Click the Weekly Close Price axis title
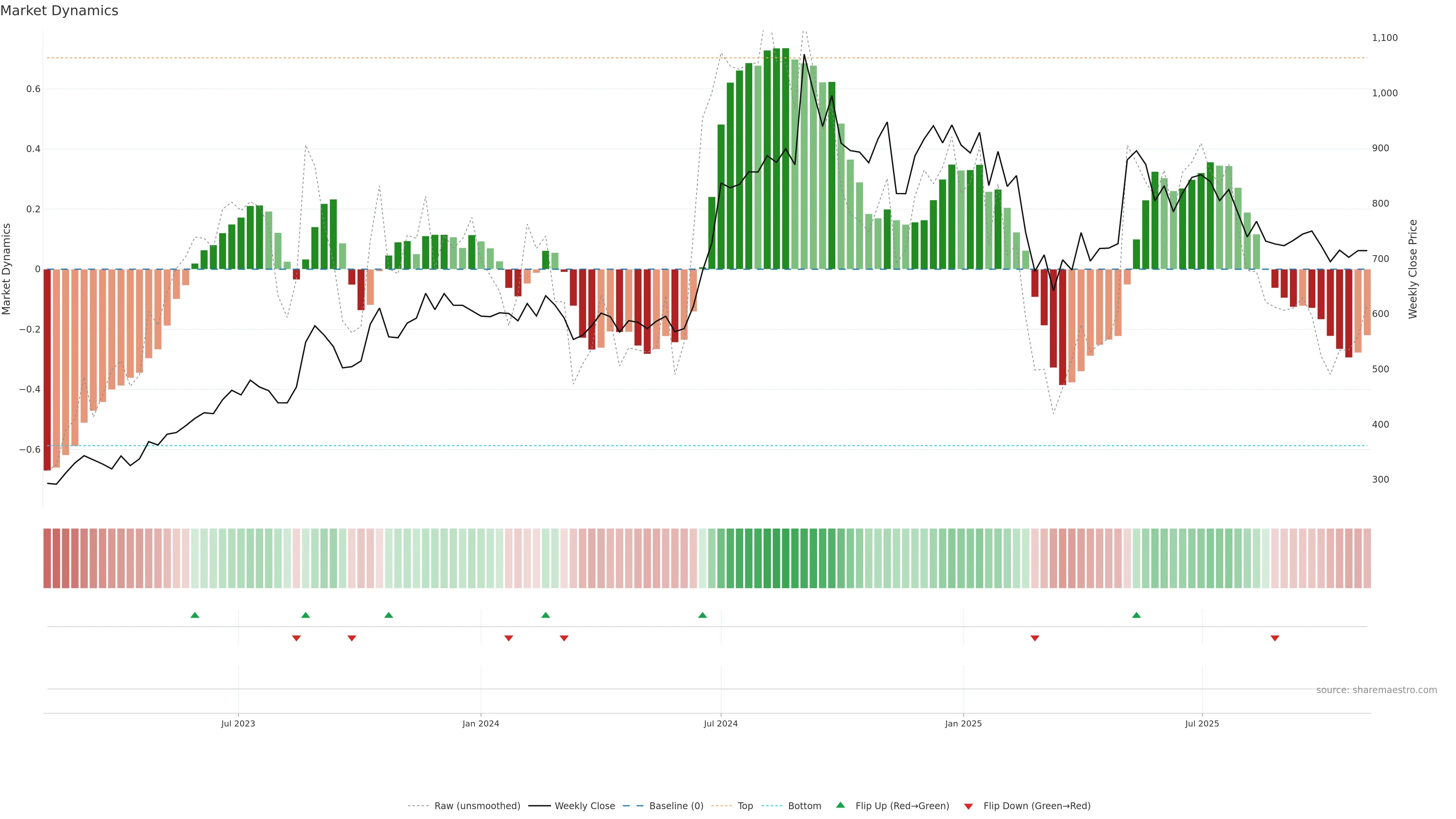The image size is (1456, 819). (1413, 269)
